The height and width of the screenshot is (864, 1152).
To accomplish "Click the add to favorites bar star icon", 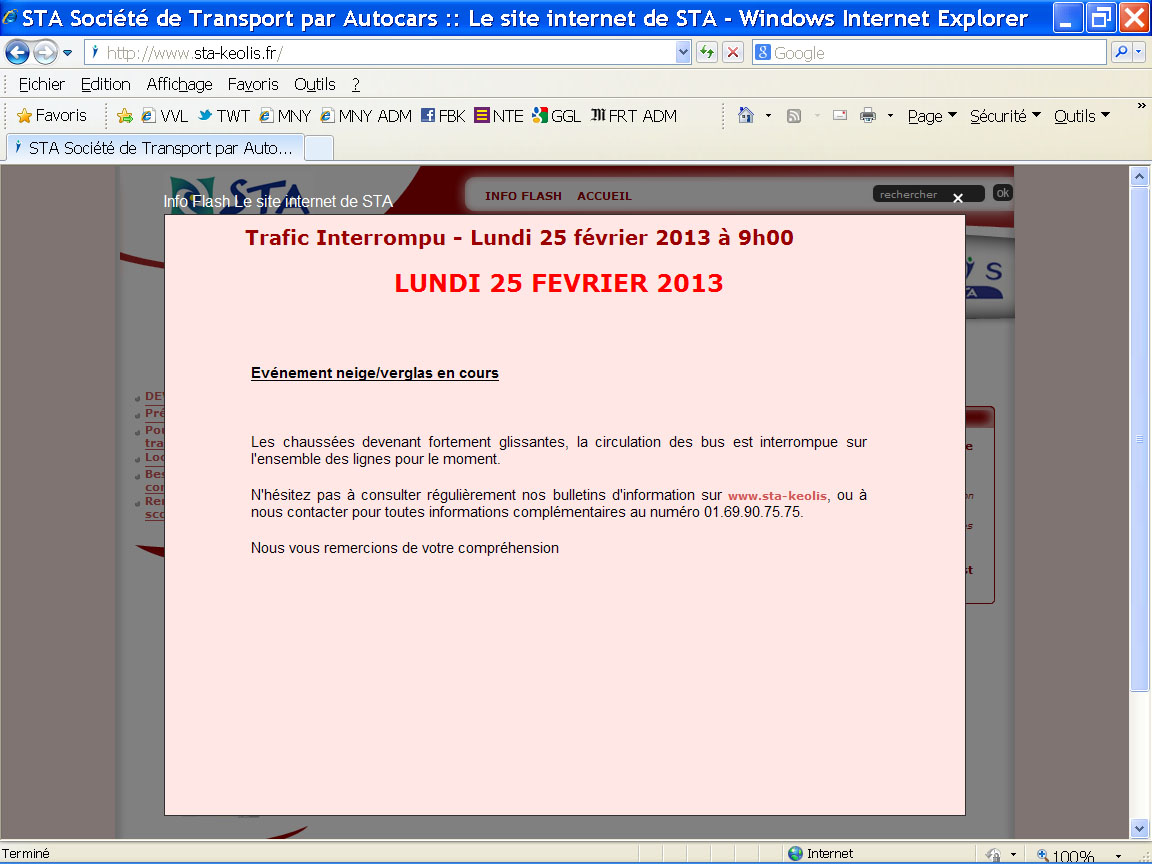I will click(125, 116).
